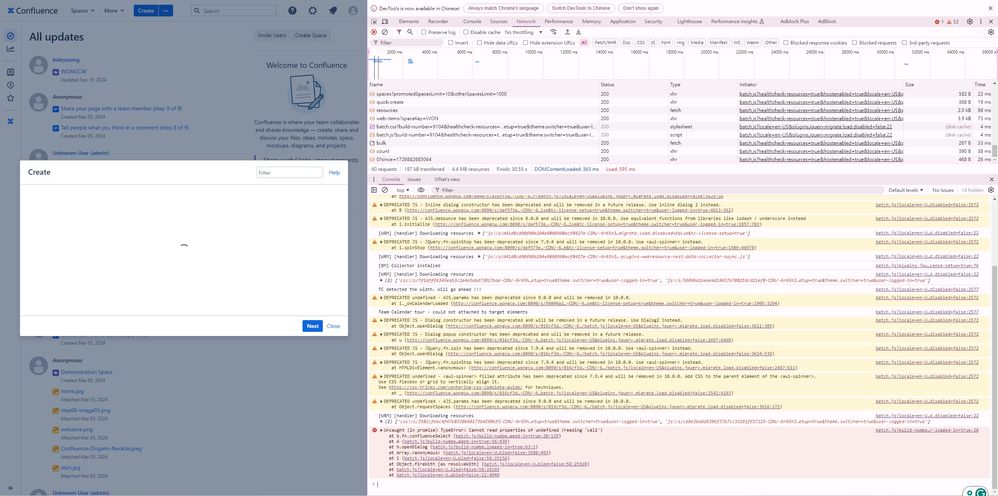
Task: Open the Popular chart sidebar icon
Action: pyautogui.click(x=11, y=49)
